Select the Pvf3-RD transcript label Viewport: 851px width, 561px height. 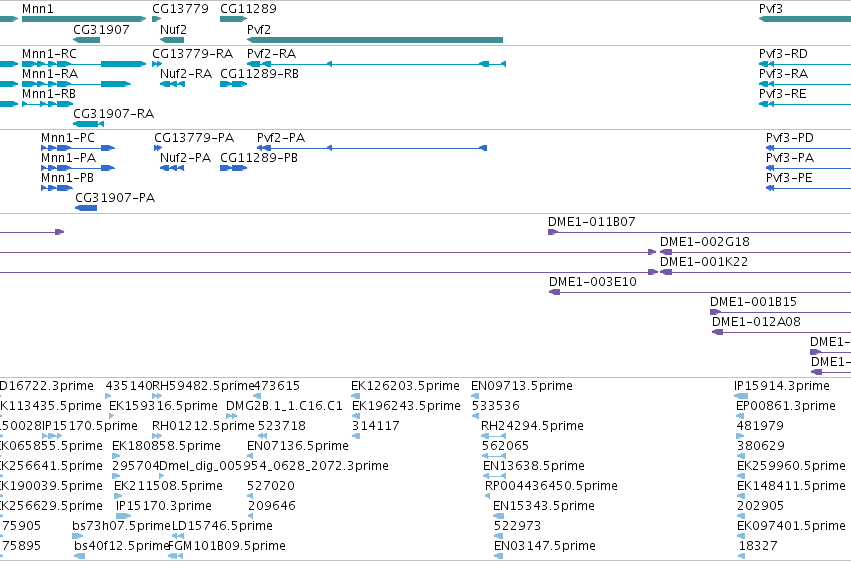point(783,54)
